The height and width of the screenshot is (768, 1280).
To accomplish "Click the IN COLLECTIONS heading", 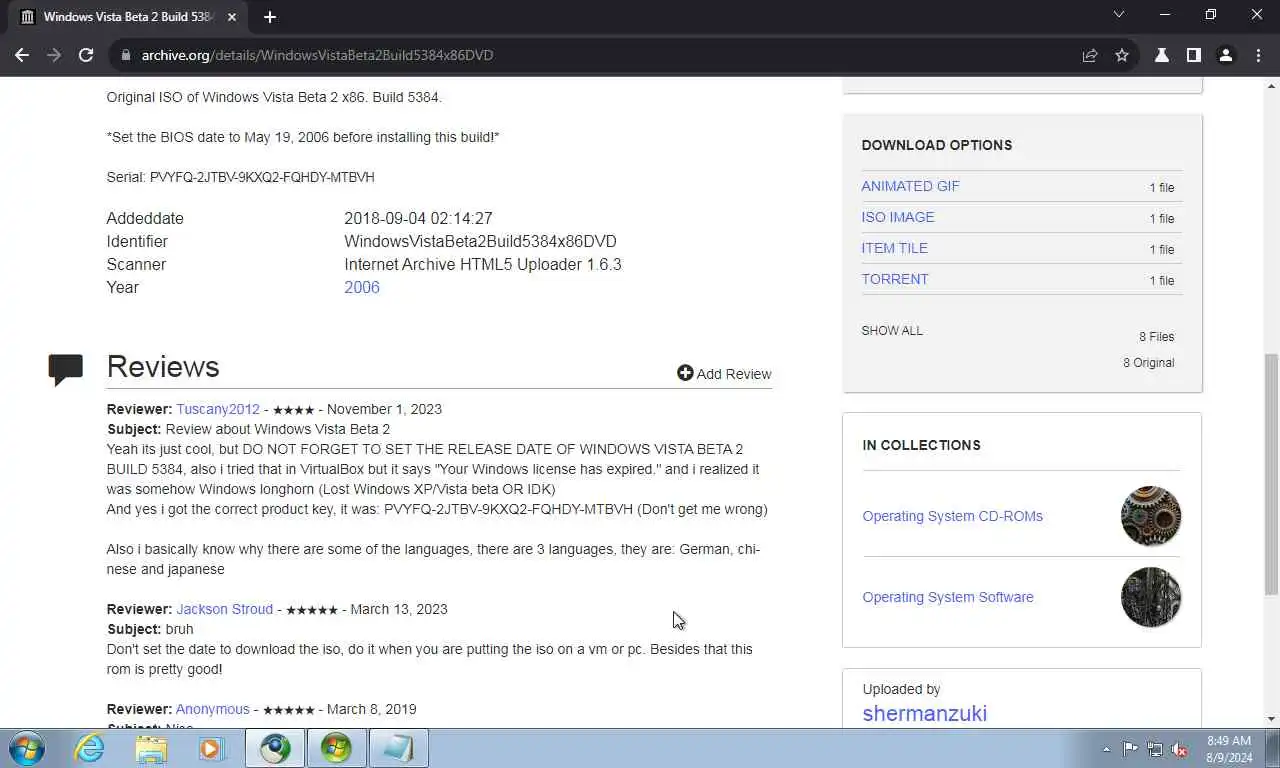I will point(921,445).
